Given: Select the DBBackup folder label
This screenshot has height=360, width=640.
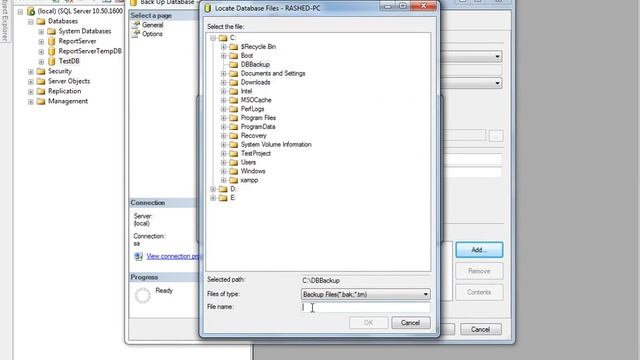Looking at the screenshot, I should click(255, 64).
